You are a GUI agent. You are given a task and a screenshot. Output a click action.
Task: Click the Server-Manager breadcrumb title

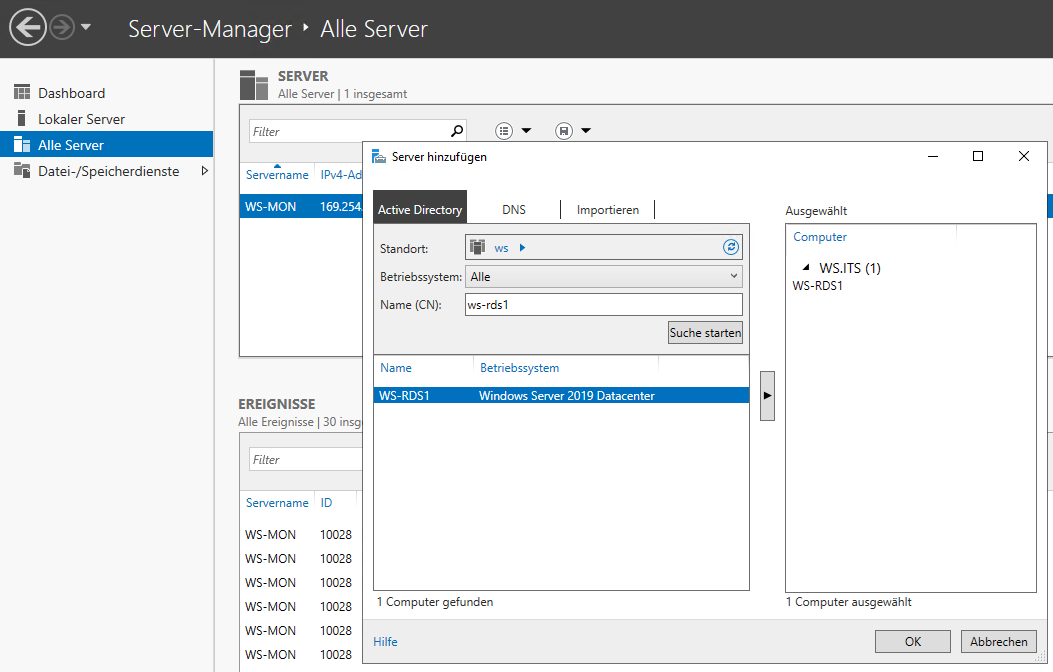[210, 29]
